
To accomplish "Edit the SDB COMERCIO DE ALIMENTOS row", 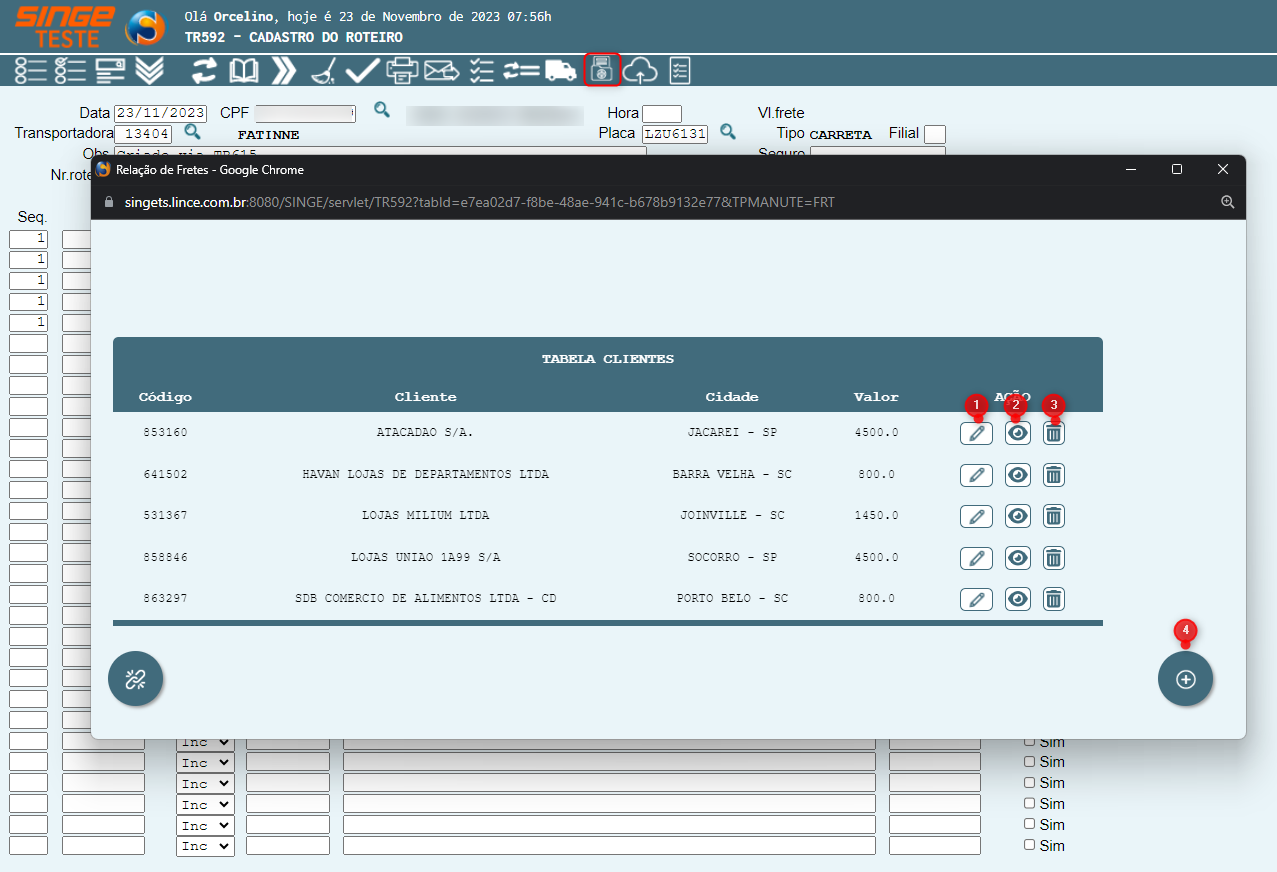I will (x=976, y=599).
